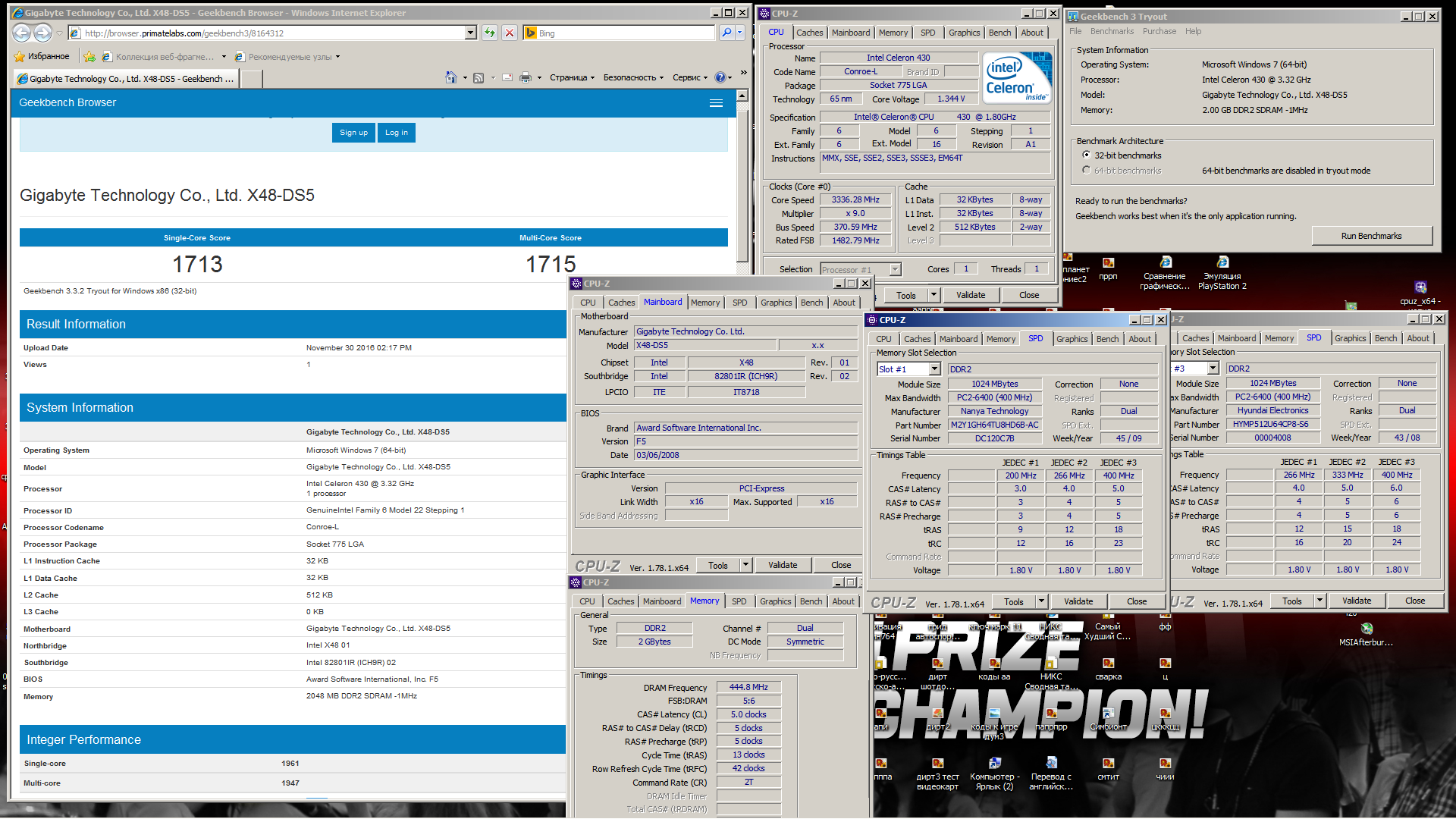Viewport: 1456px width, 819px height.
Task: Click Validate in the top CPU-Z window
Action: pyautogui.click(x=971, y=295)
